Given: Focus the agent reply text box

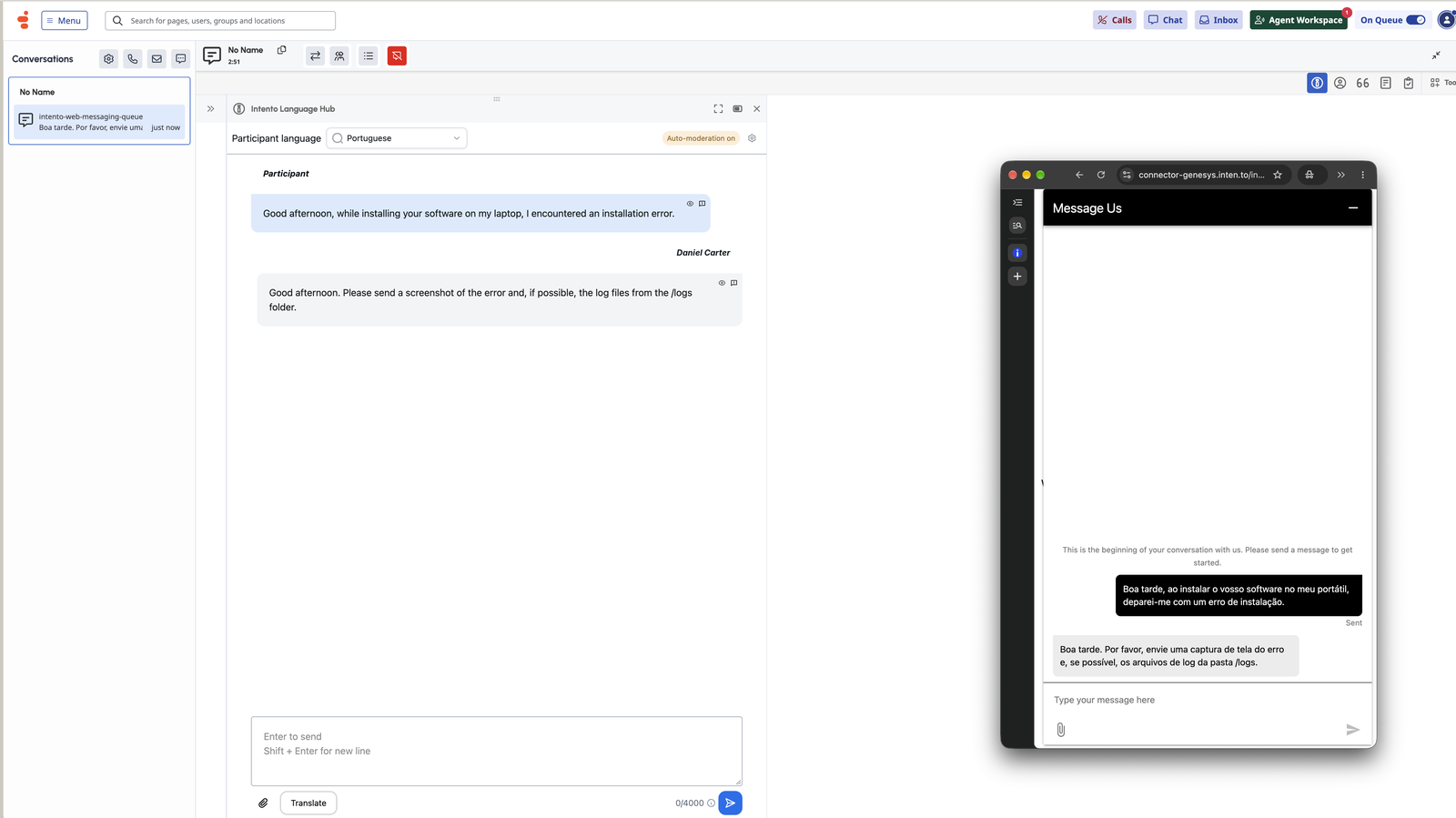Looking at the screenshot, I should [497, 751].
